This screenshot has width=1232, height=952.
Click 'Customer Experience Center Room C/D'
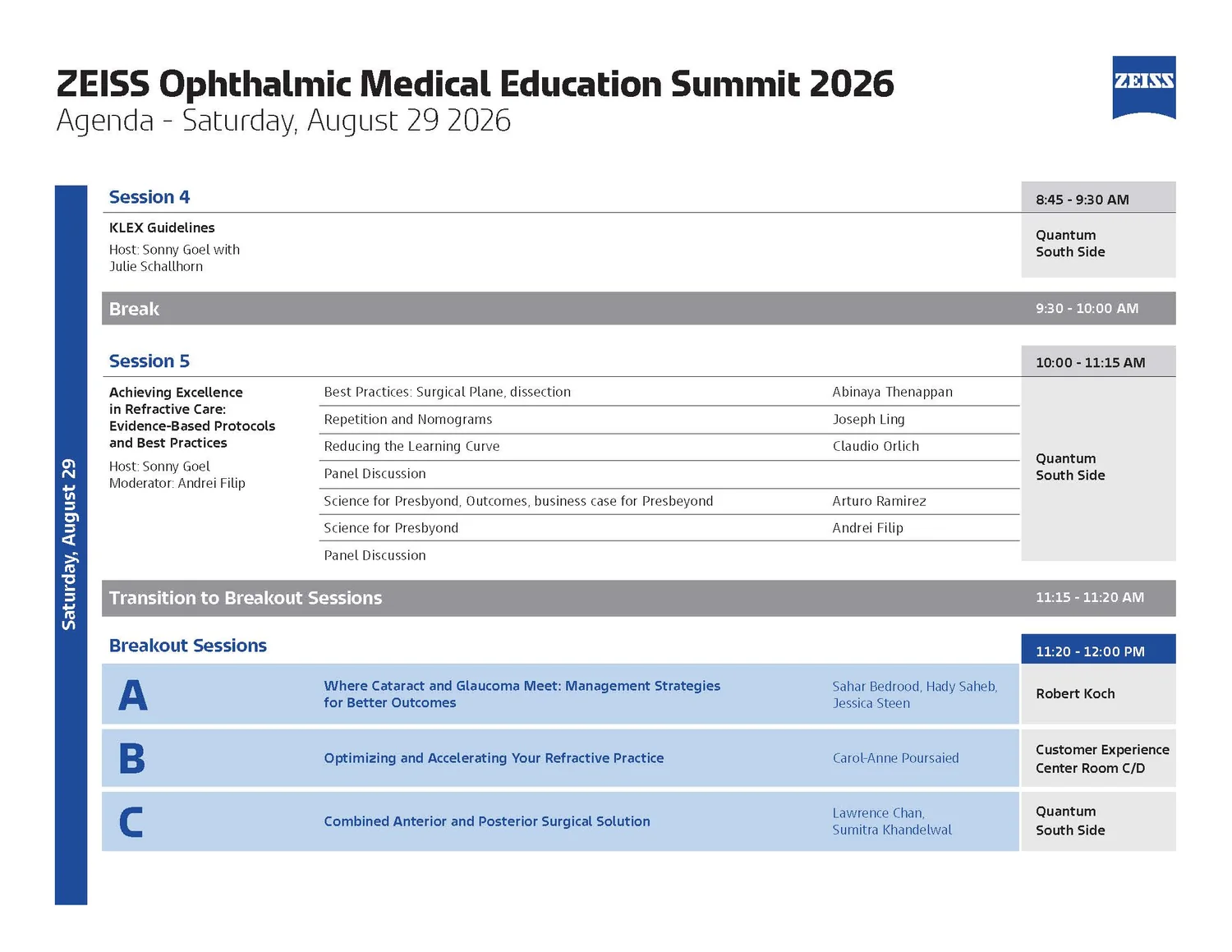point(1102,759)
